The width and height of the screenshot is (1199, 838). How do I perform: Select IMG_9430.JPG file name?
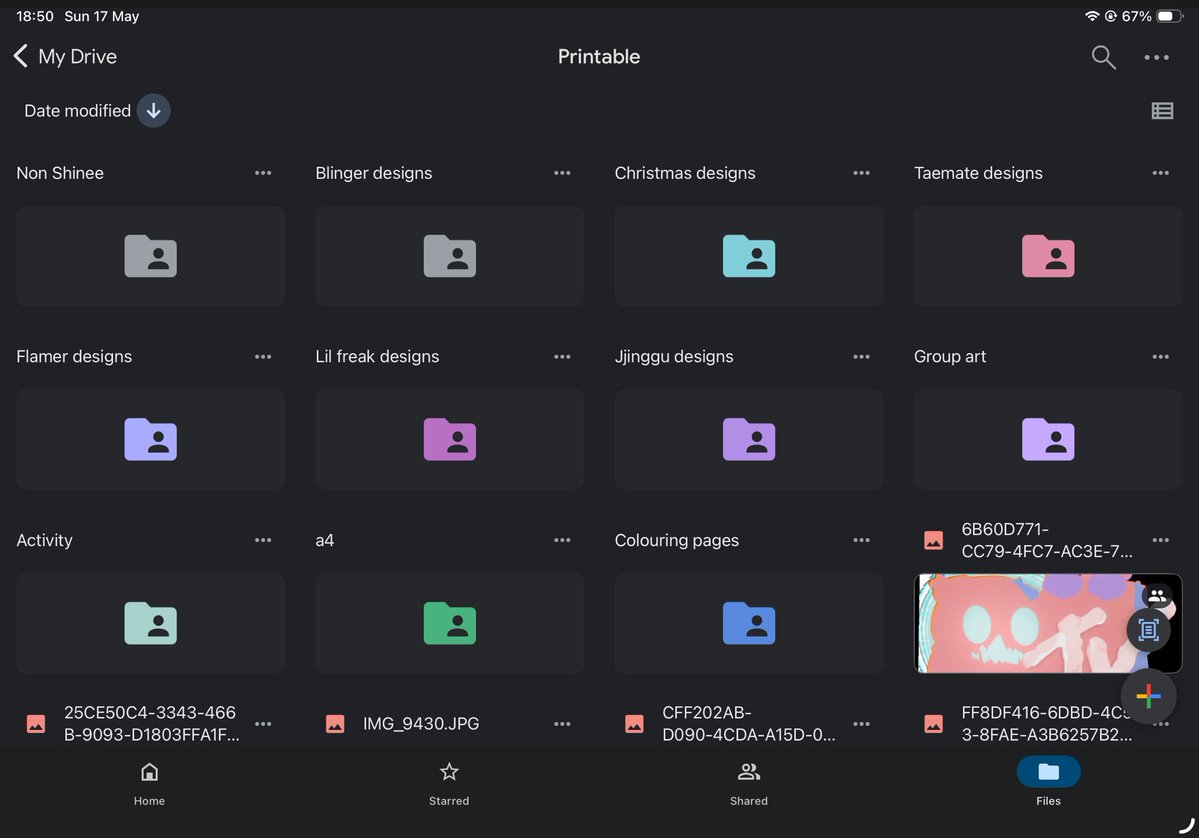[x=421, y=723]
